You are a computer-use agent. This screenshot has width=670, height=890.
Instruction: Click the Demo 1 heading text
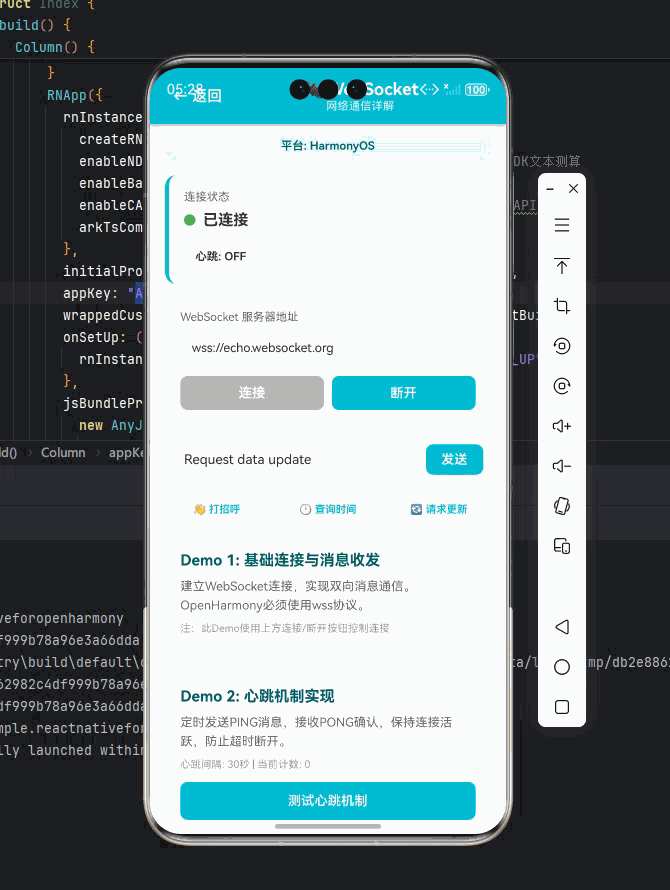pyautogui.click(x=280, y=560)
